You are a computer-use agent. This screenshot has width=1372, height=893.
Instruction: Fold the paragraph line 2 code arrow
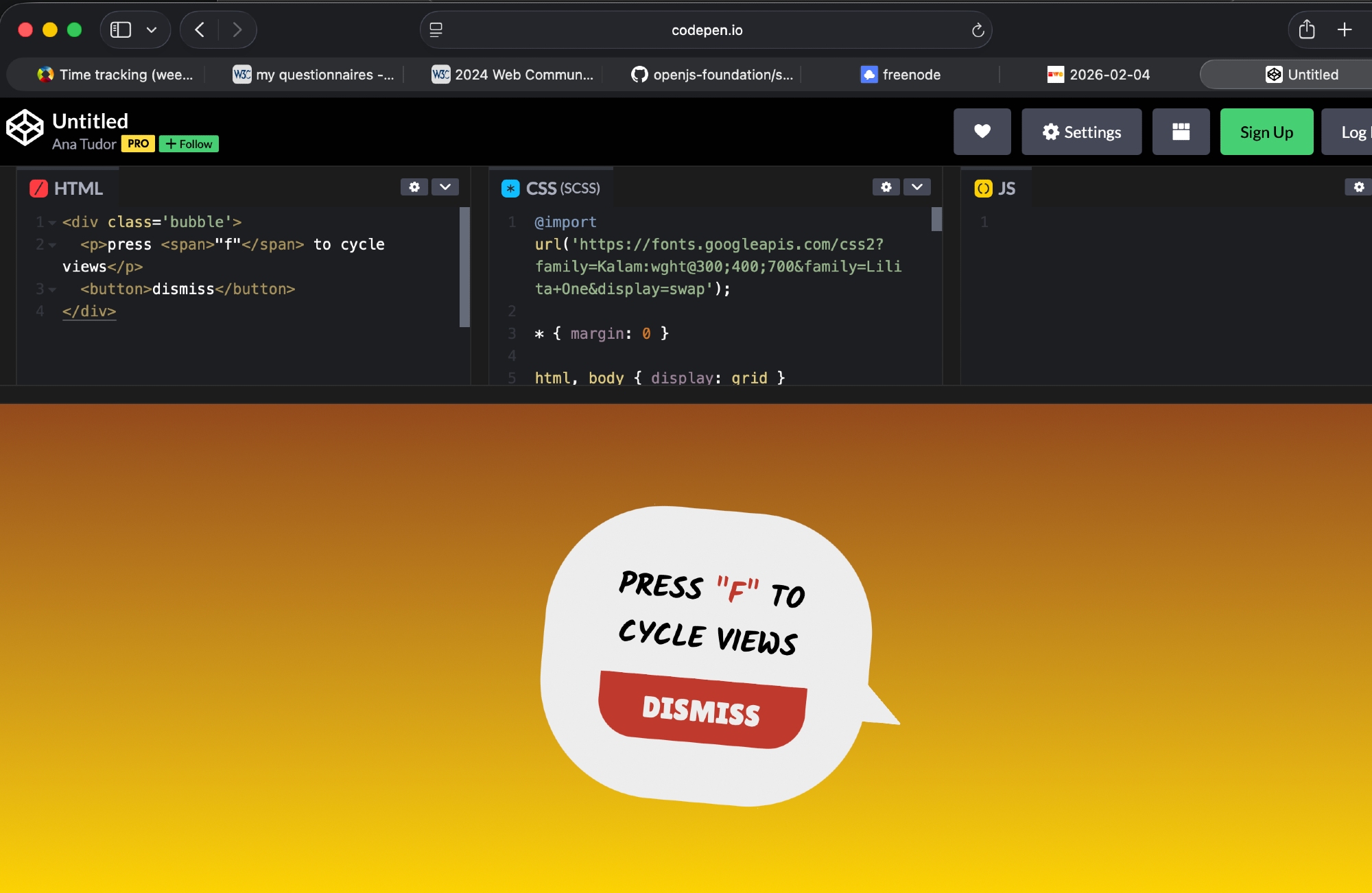(52, 245)
